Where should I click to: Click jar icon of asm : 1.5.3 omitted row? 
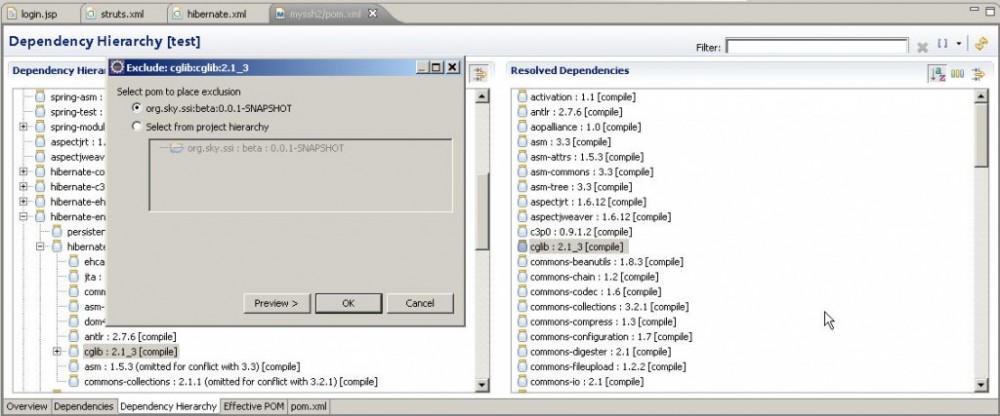click(x=74, y=366)
